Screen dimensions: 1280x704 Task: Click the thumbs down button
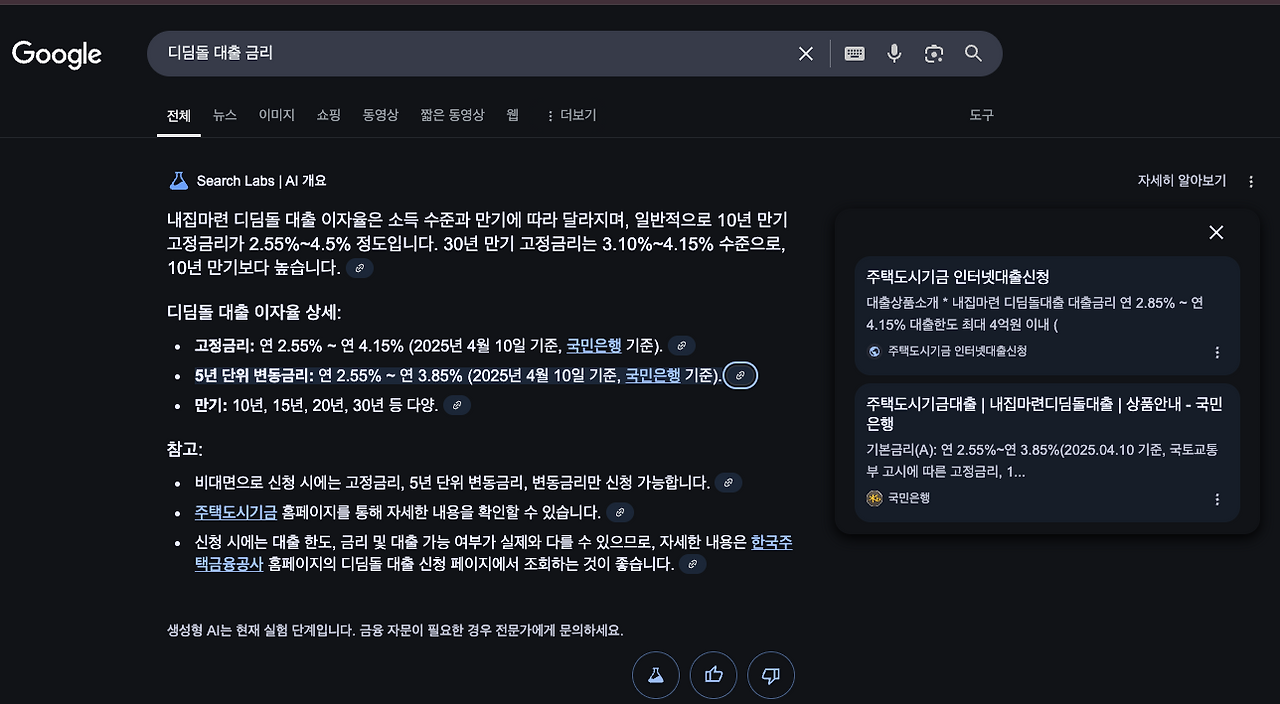(770, 675)
